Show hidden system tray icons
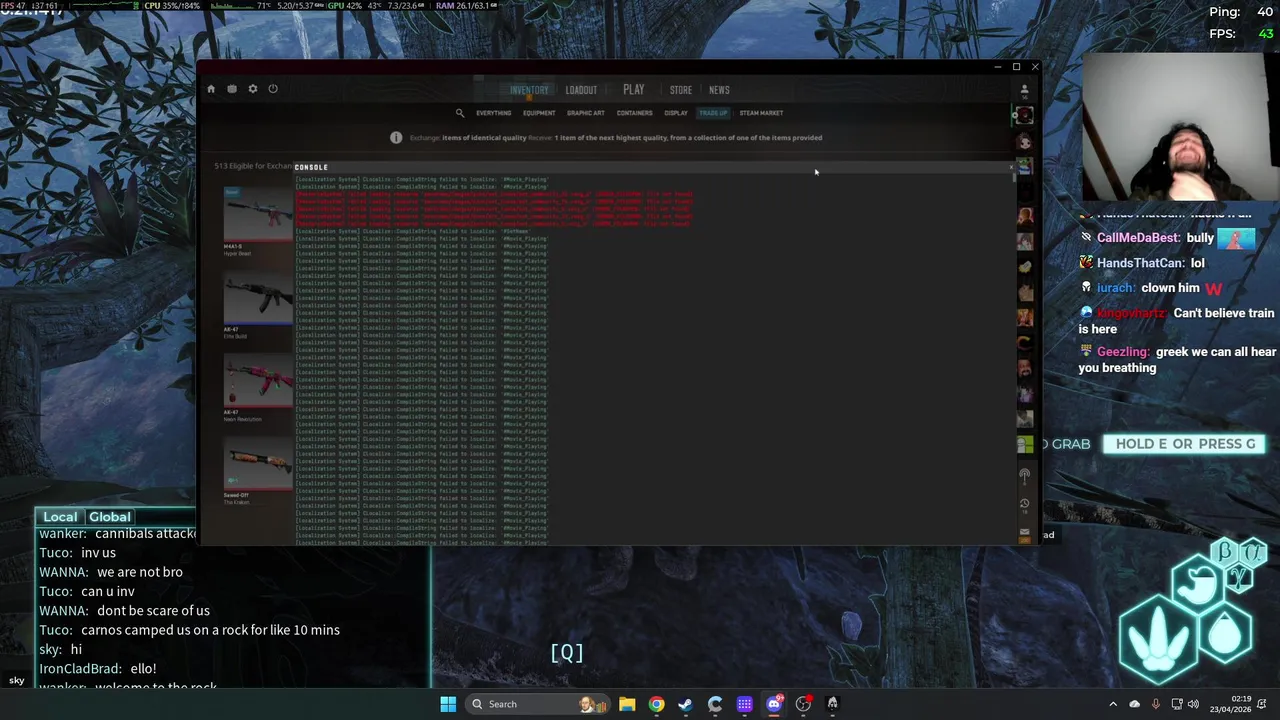This screenshot has height=720, width=1280. point(1113,704)
